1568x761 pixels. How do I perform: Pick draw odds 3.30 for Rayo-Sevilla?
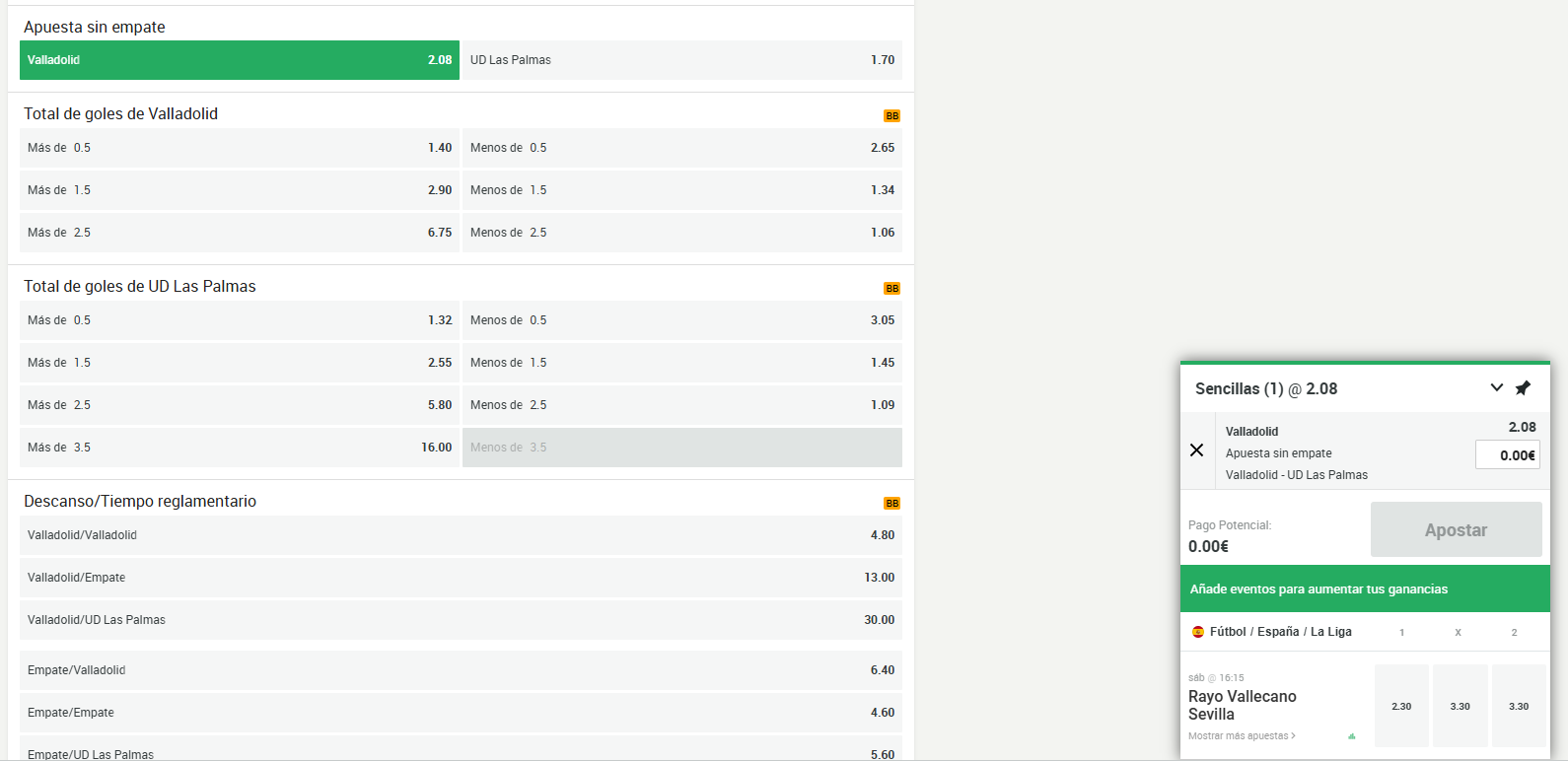pos(1461,706)
